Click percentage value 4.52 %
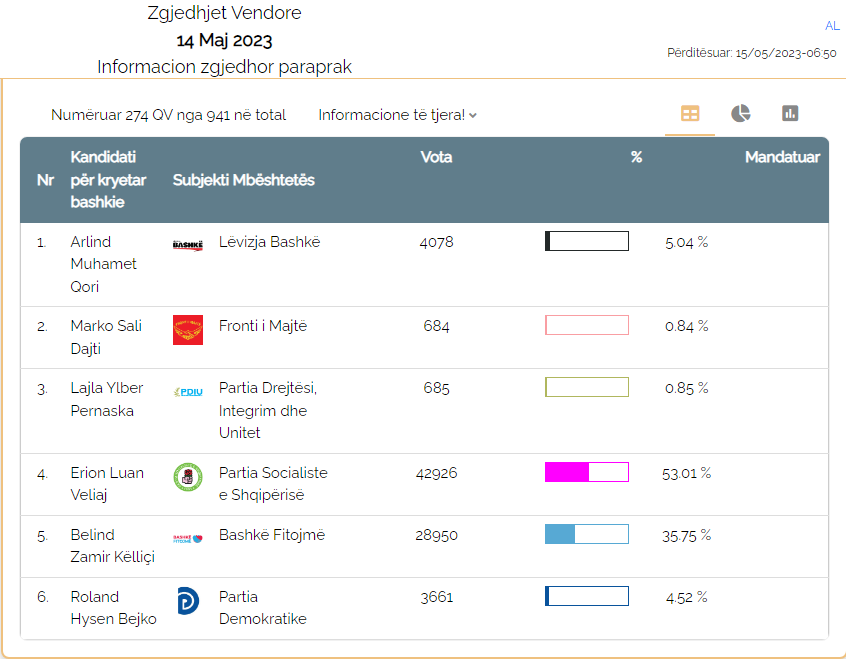The width and height of the screenshot is (846, 659). click(x=686, y=597)
